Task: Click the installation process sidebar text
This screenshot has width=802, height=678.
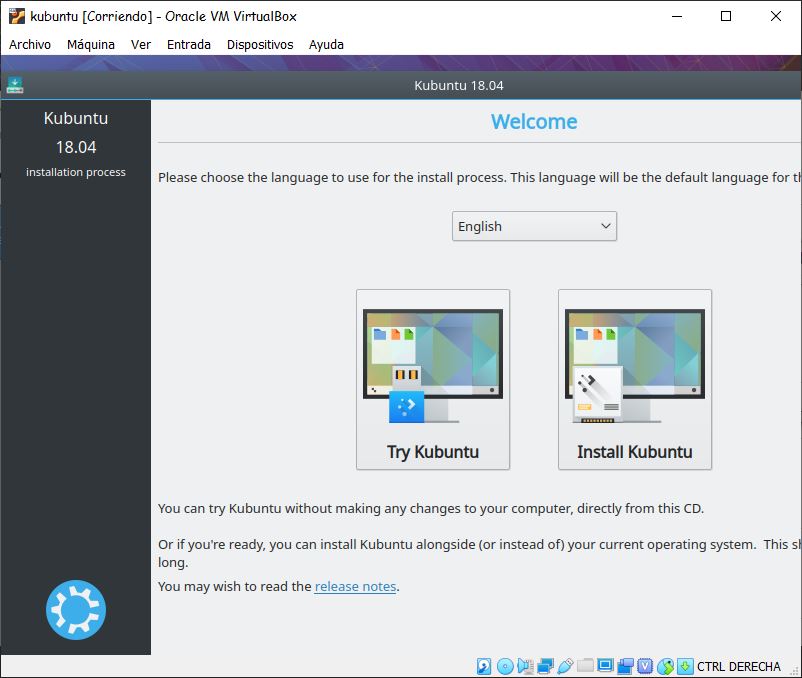Action: (76, 172)
